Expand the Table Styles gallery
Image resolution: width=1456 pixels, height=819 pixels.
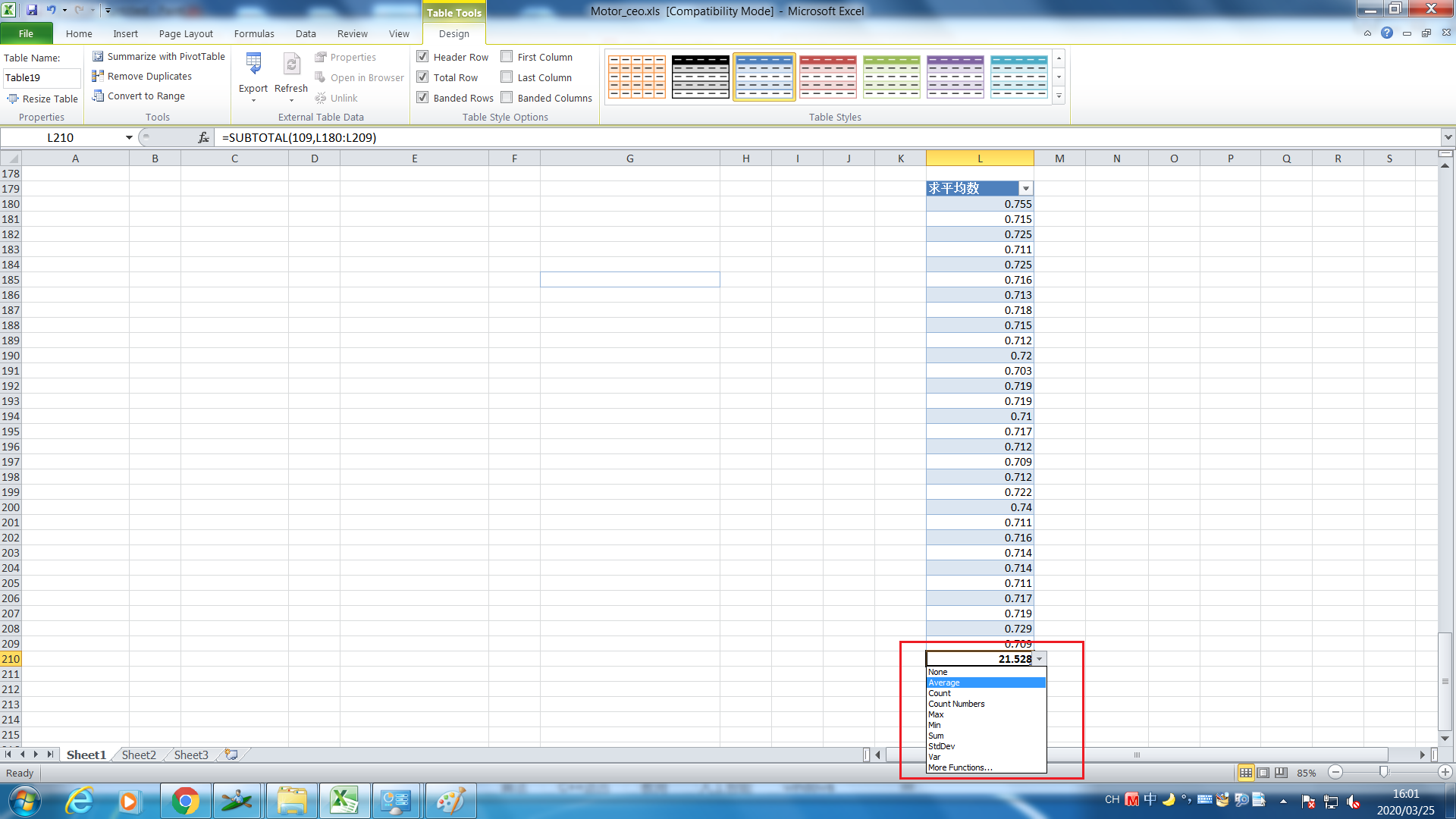tap(1059, 96)
